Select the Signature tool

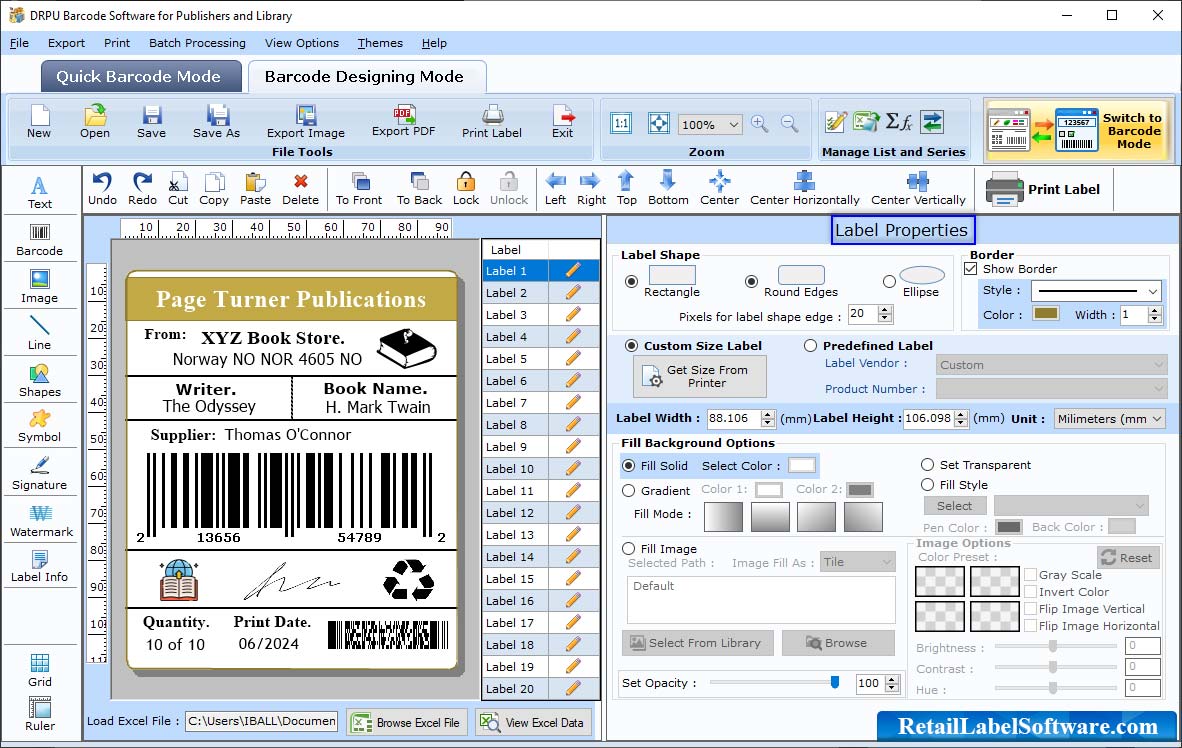(x=39, y=474)
